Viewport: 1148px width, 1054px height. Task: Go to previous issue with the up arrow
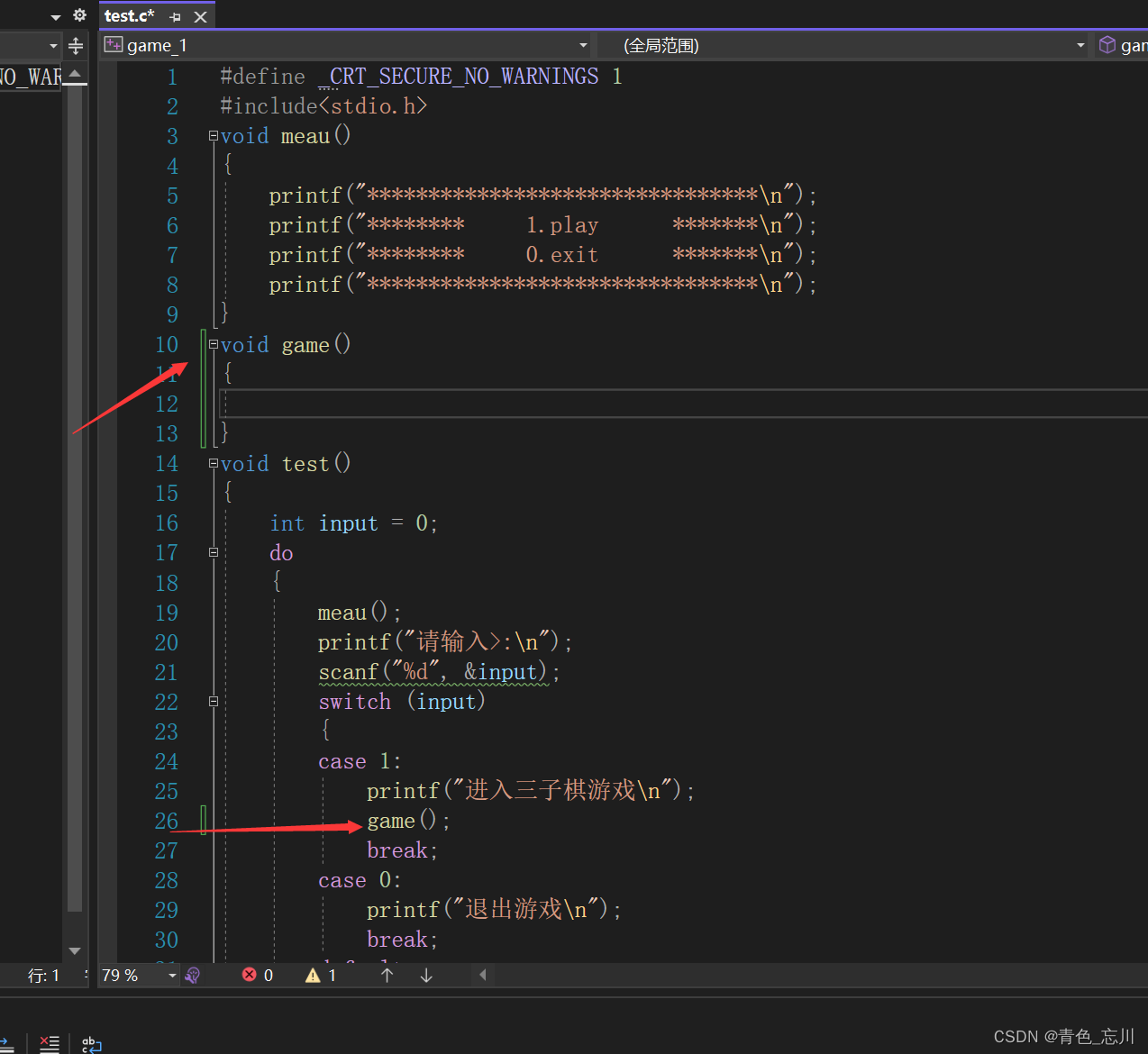pos(387,976)
